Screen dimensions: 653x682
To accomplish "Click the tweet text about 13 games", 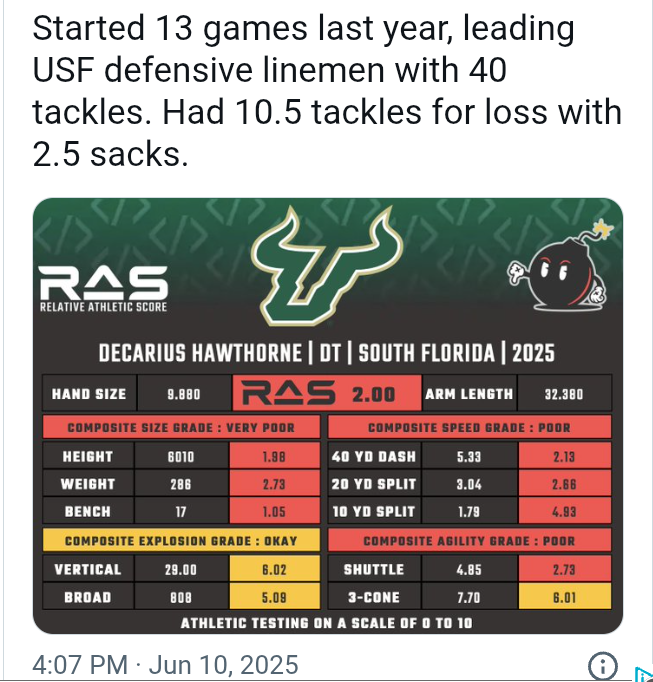I will click(326, 90).
